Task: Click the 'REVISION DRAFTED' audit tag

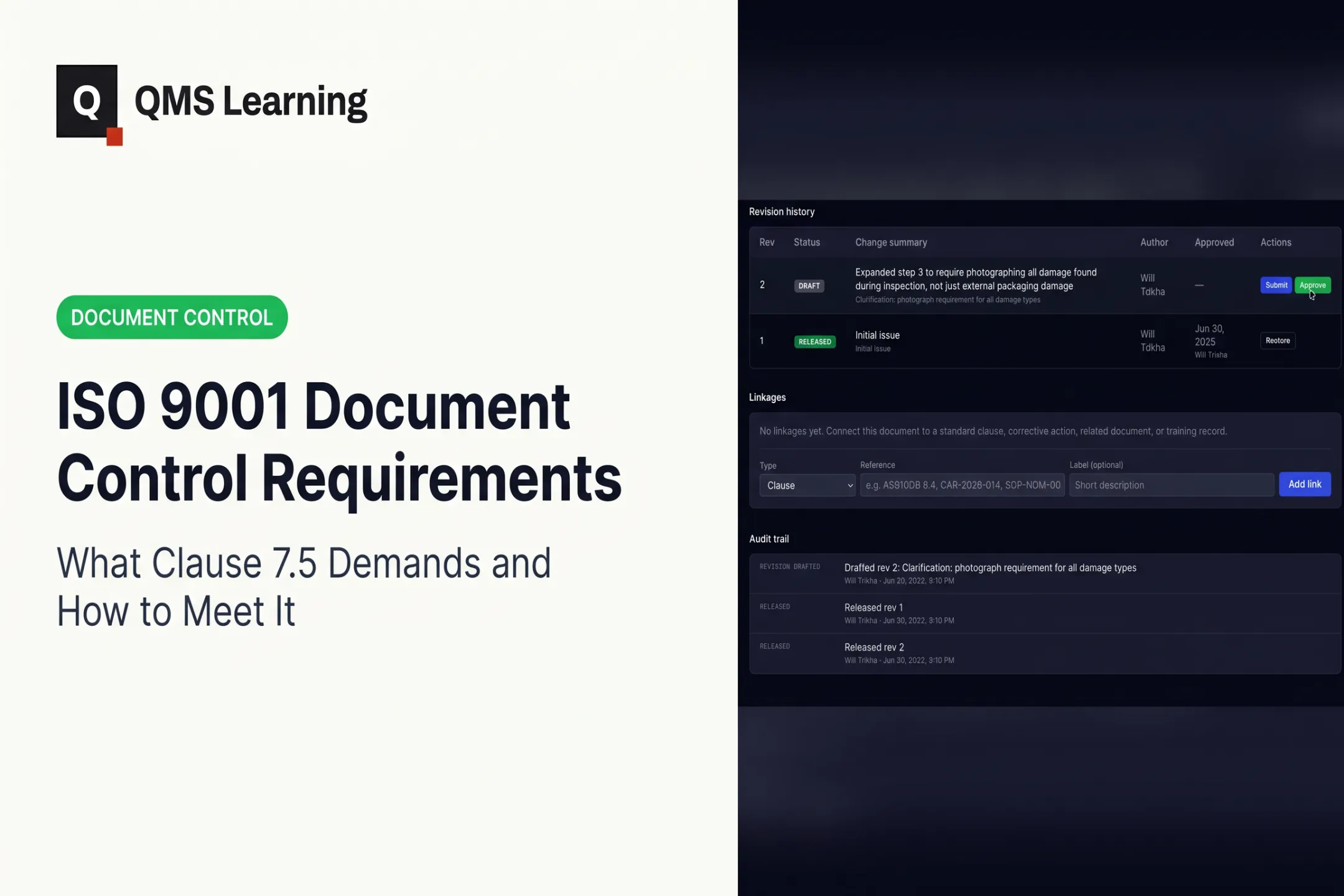Action: 790,567
